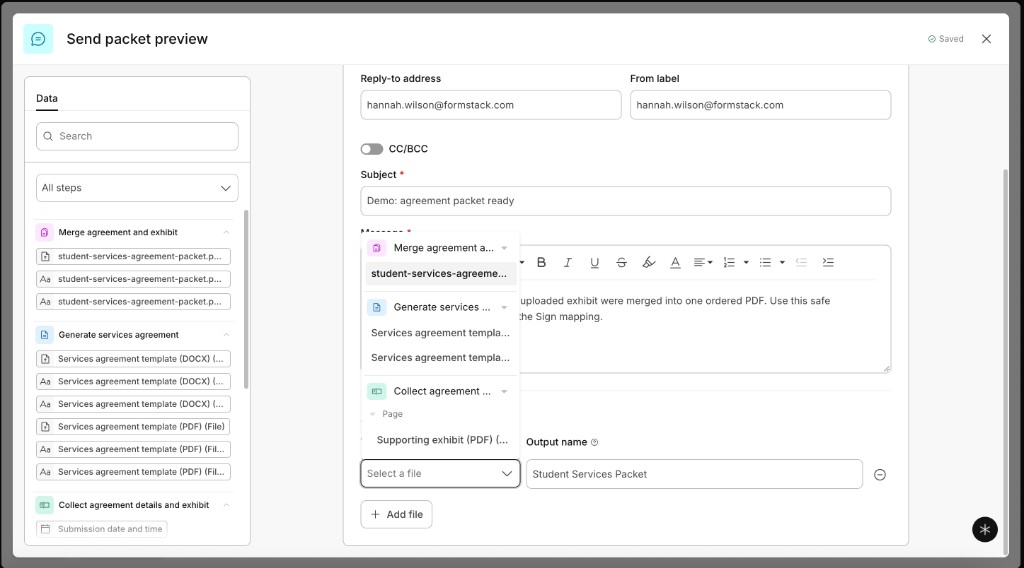Image resolution: width=1024 pixels, height=568 pixels.
Task: Insert a bulleted list
Action: click(x=765, y=262)
